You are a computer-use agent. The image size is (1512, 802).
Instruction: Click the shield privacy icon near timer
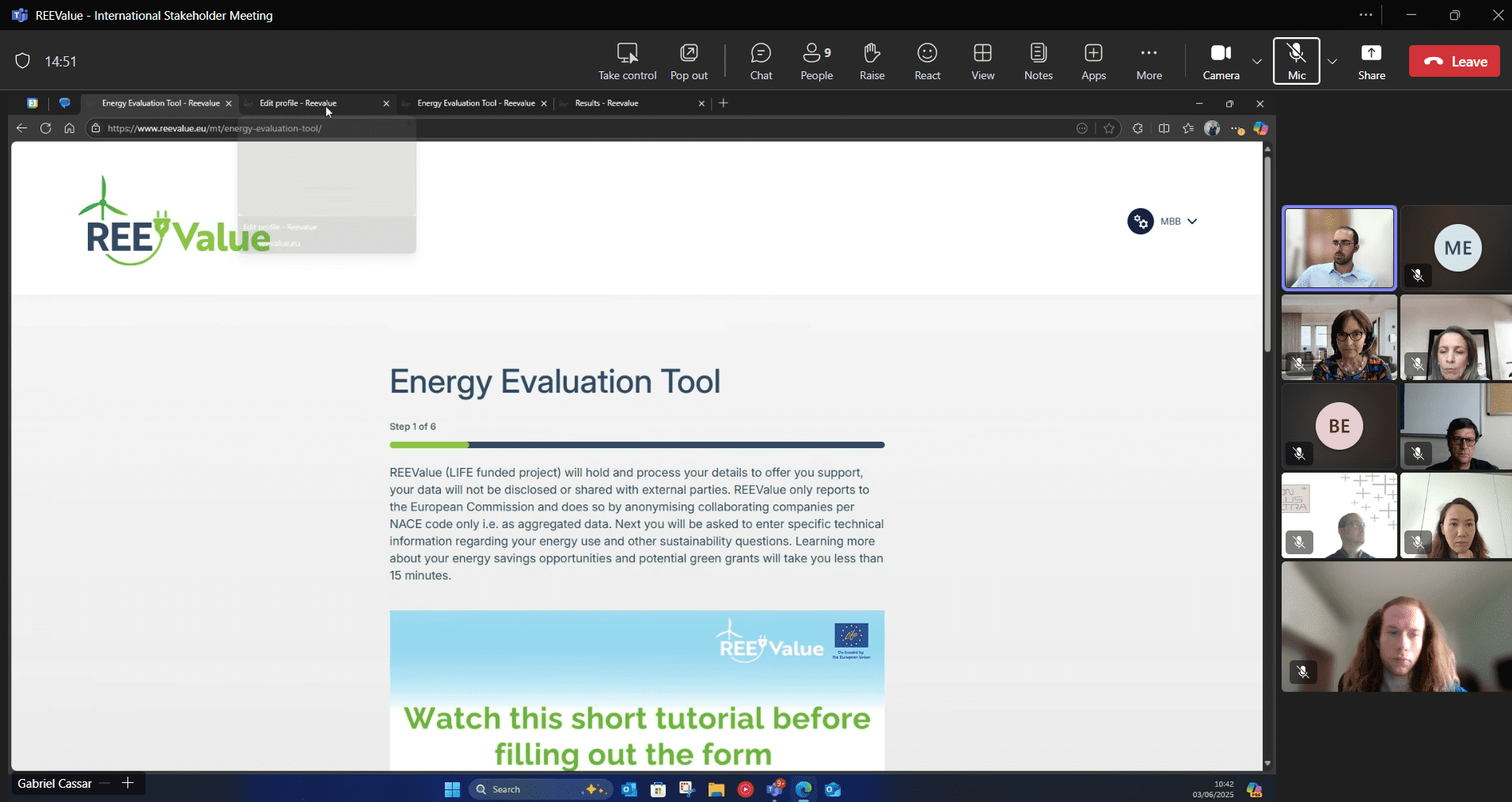(x=23, y=61)
